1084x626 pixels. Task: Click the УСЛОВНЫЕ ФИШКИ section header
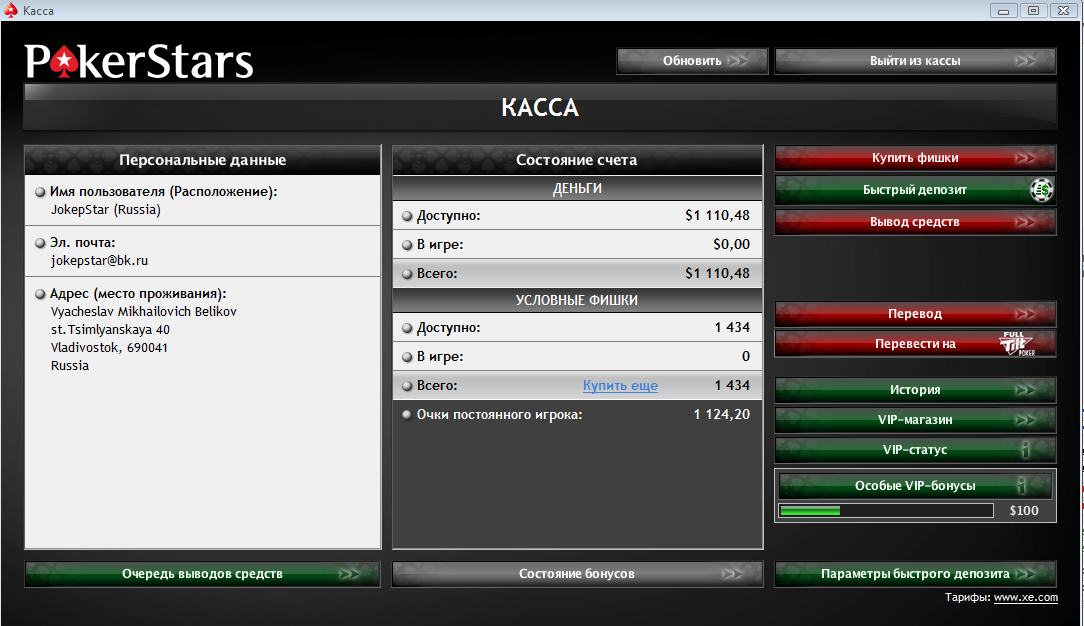(577, 300)
